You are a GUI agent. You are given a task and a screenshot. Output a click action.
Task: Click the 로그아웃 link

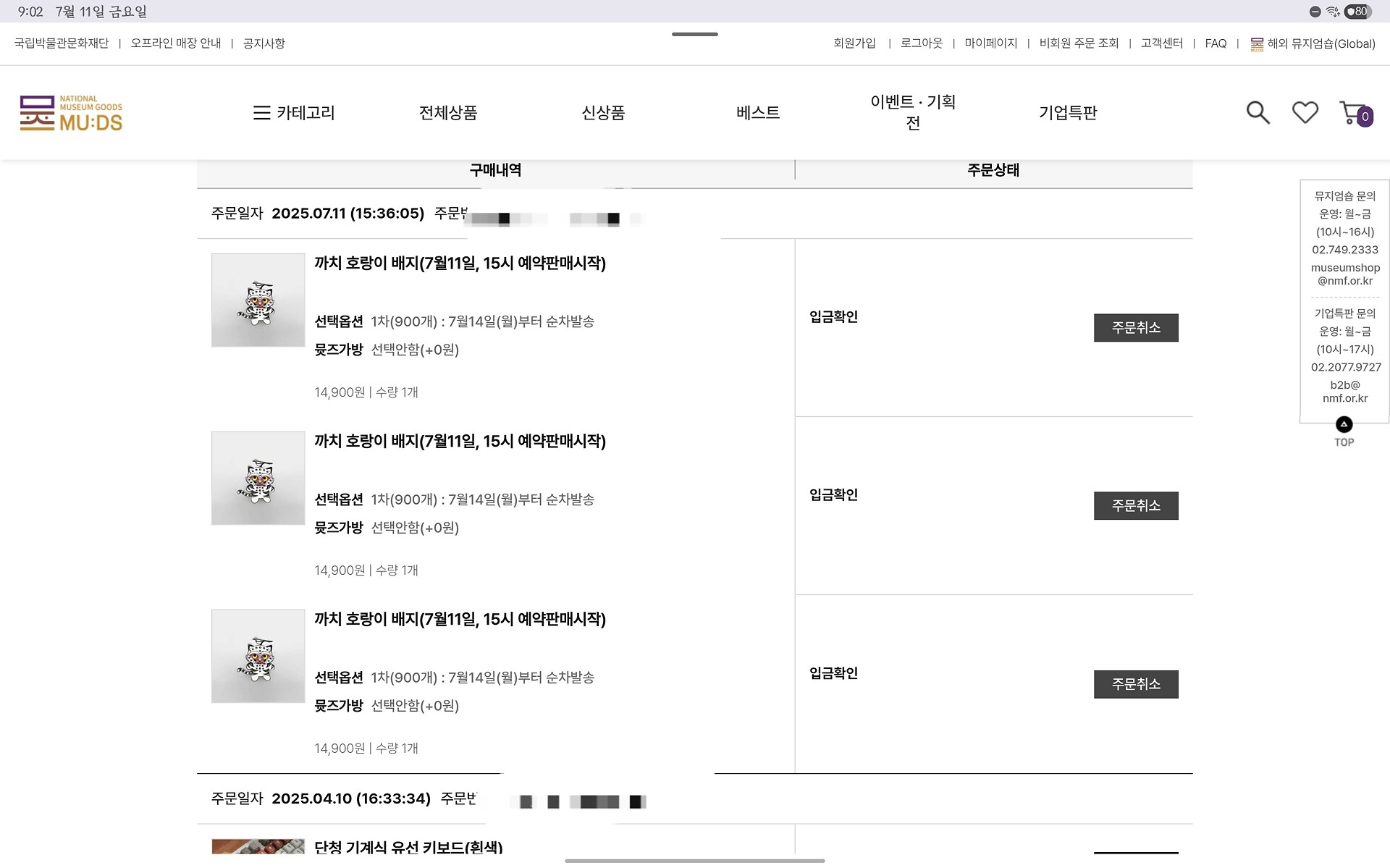point(921,43)
